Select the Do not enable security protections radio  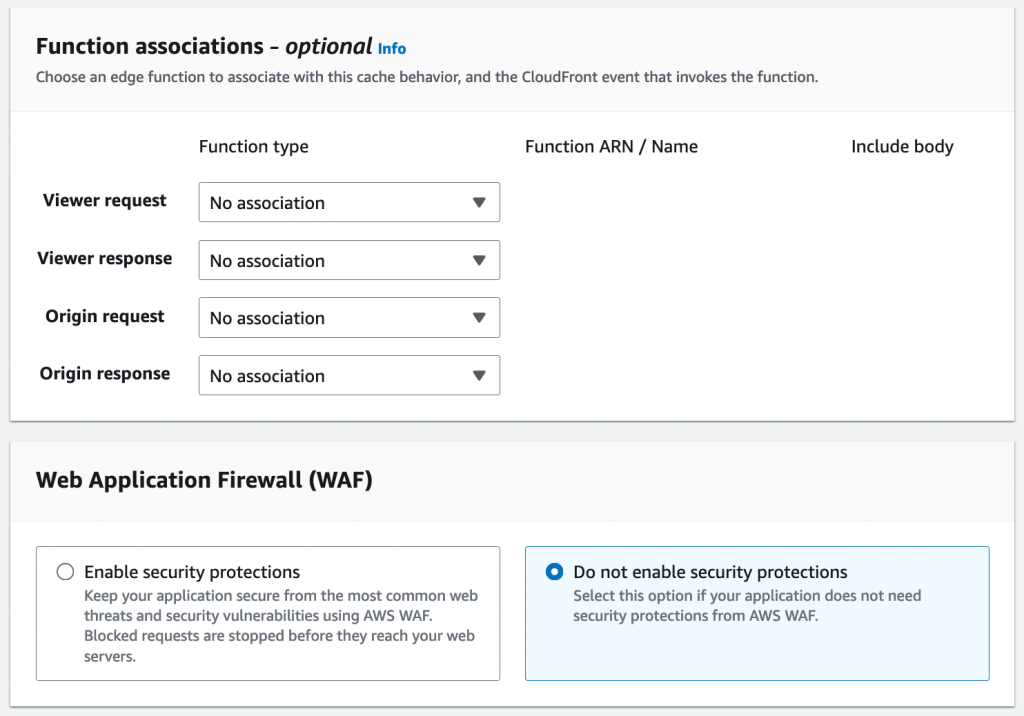coord(554,572)
